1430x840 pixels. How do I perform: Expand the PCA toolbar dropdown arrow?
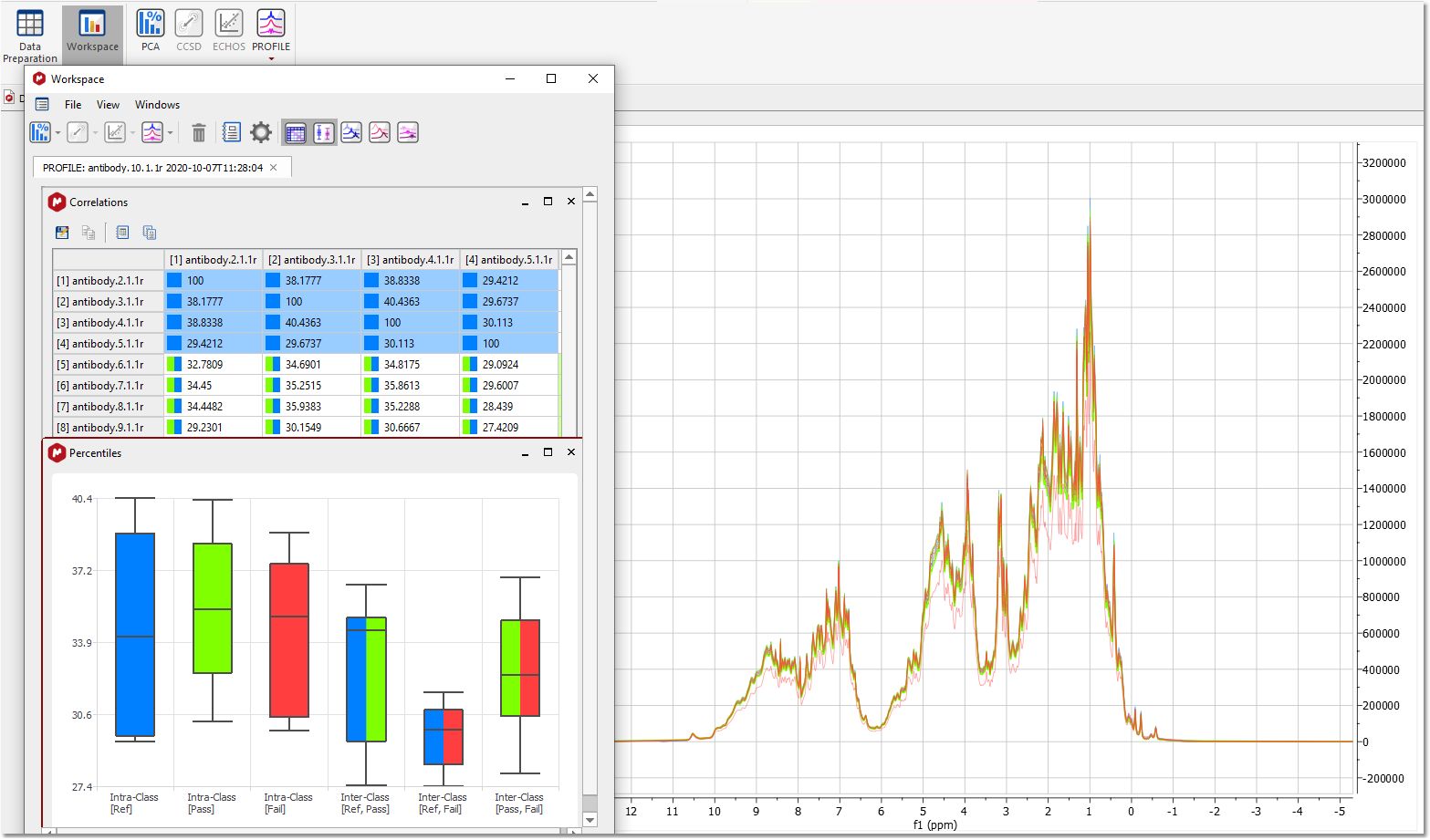click(57, 133)
